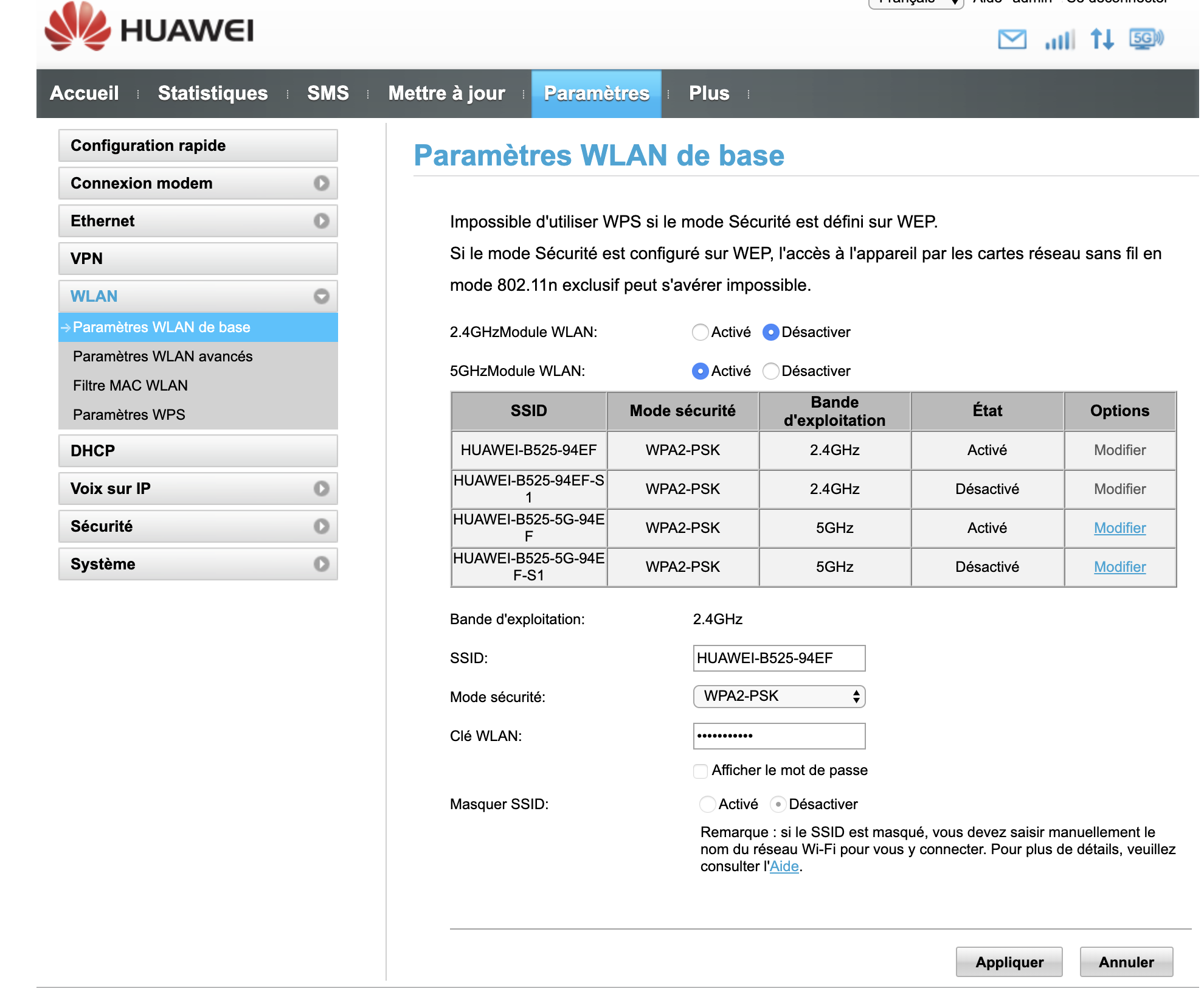1204x988 pixels.
Task: Click arrow icon beside Sécurité
Action: [321, 526]
